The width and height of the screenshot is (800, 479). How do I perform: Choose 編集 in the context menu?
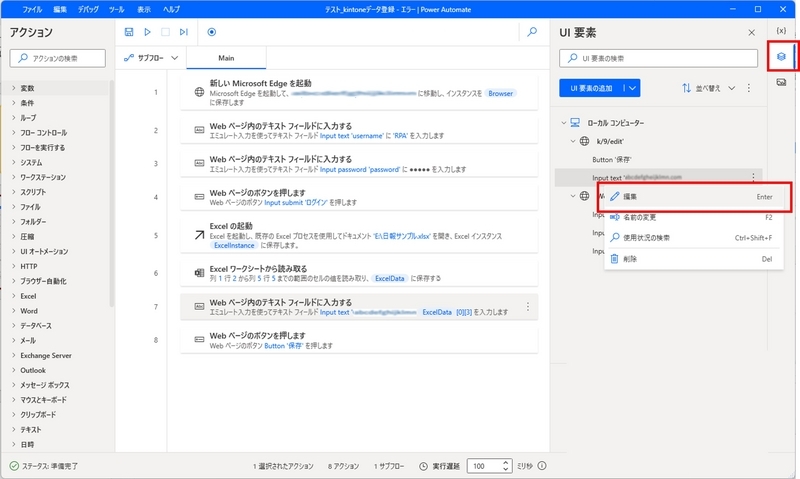click(694, 196)
